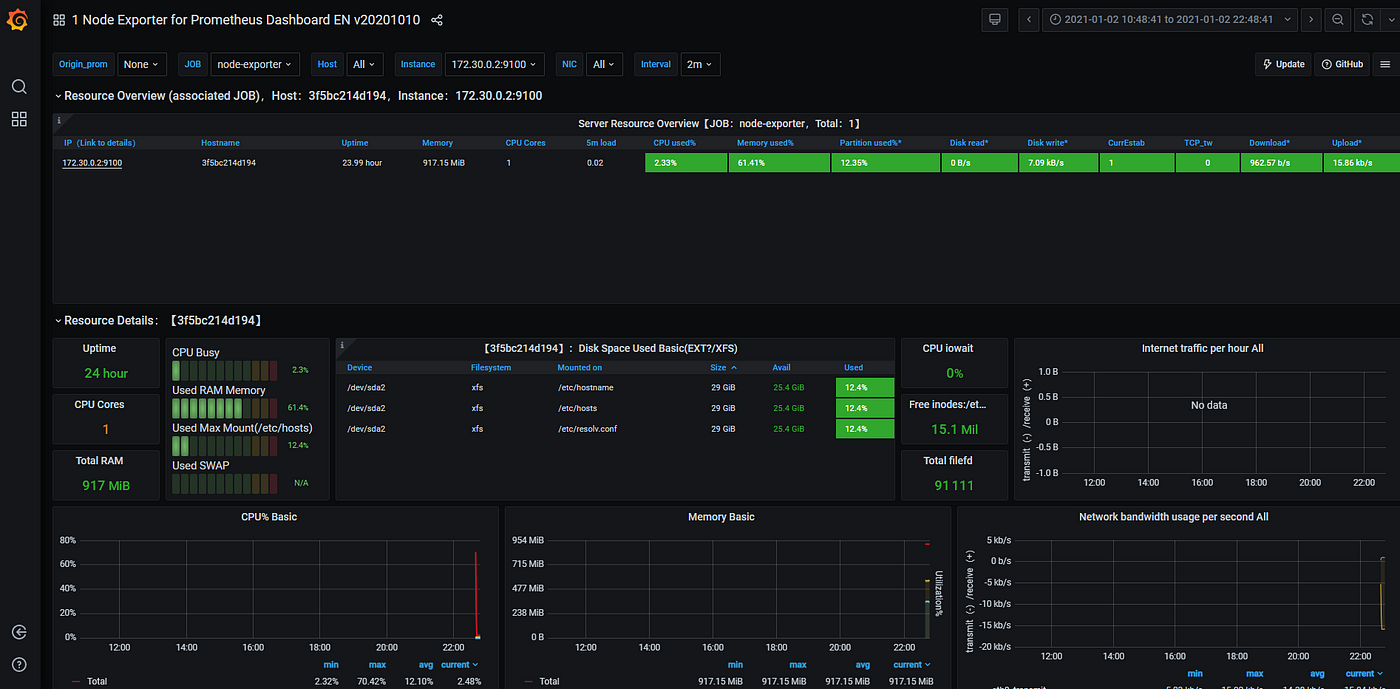
Task: Open Network bandwidth usage panel title menu
Action: [x=1174, y=517]
